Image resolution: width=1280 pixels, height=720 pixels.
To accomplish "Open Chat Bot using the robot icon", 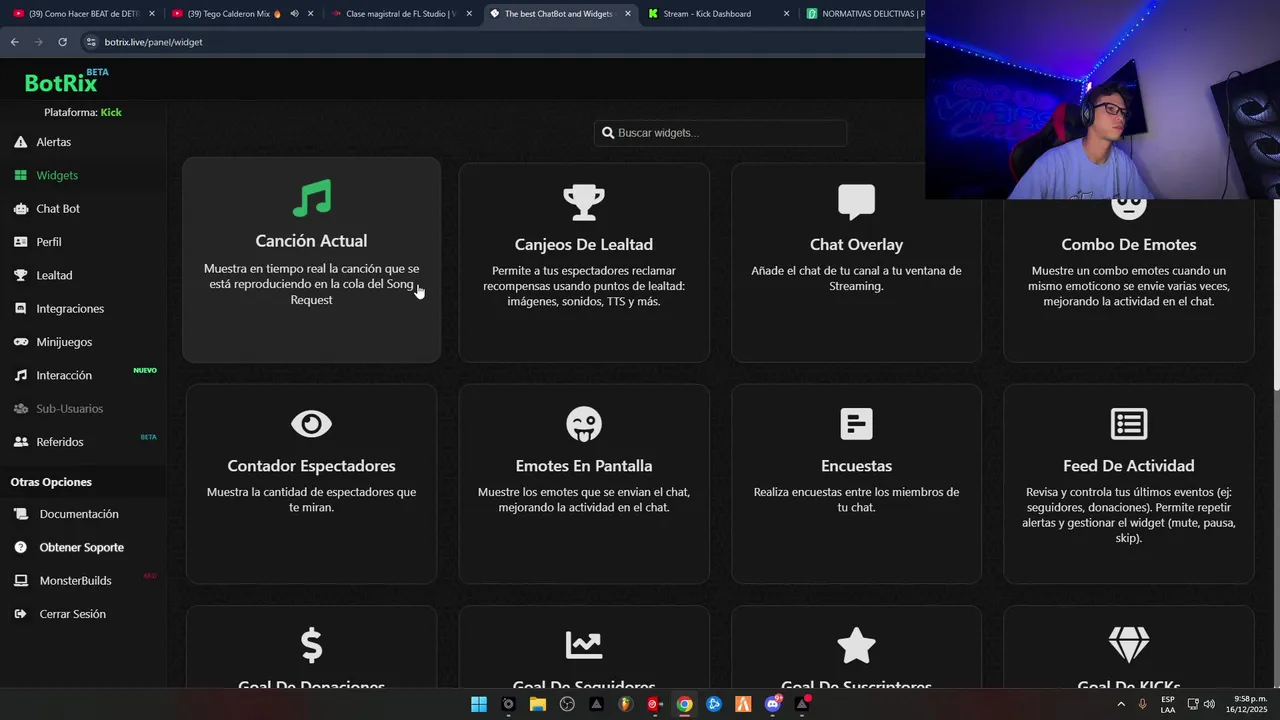I will [20, 209].
